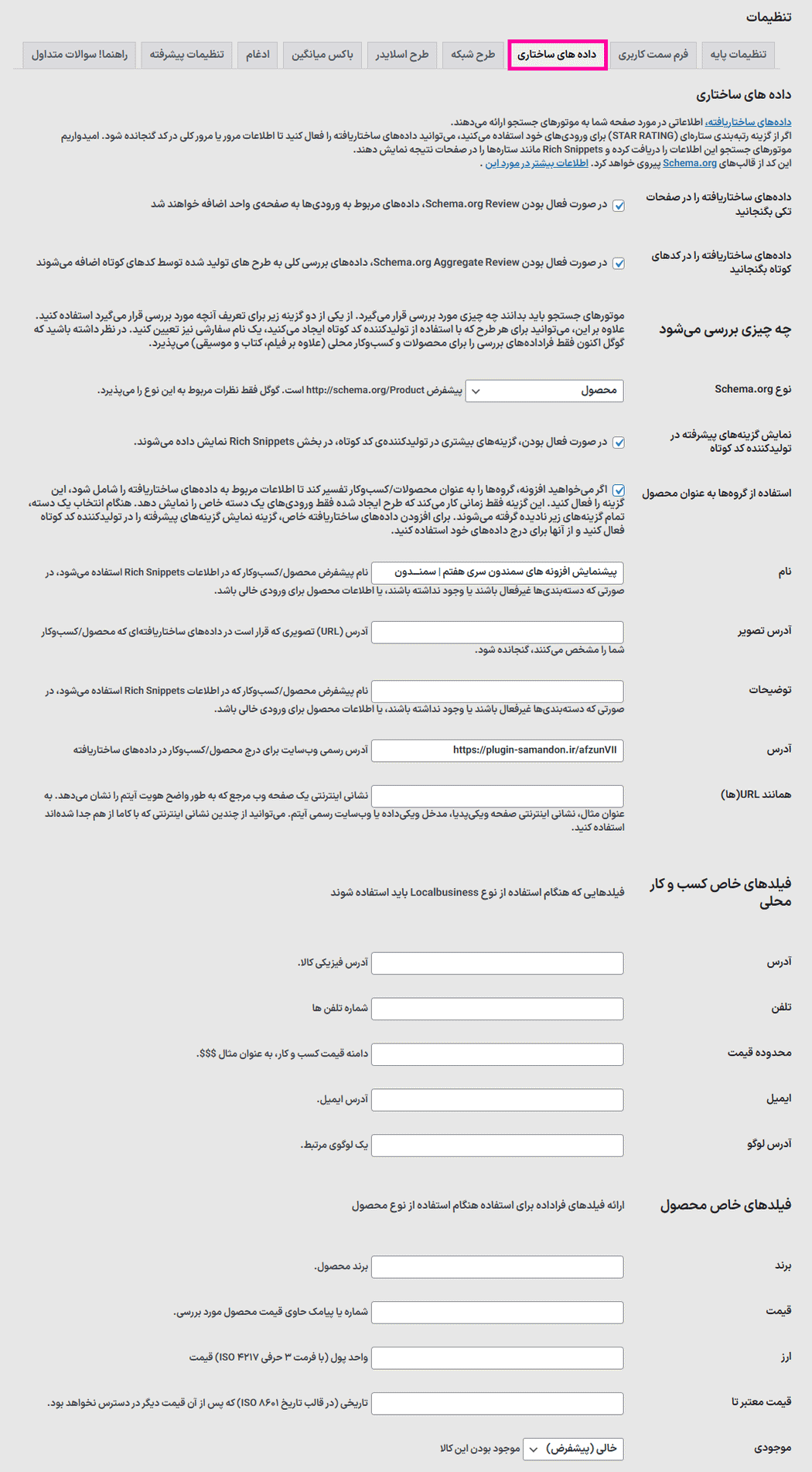Disable advanced options in shortcode generator checkbox
The image size is (812, 1472).
pyautogui.click(x=619, y=443)
